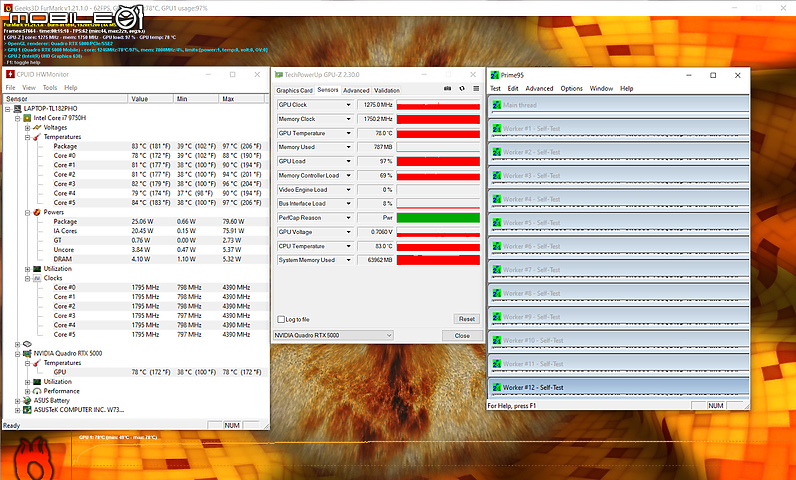Click the GPU-Z screenshot camera icon
The width and height of the screenshot is (796, 480).
pos(447,88)
